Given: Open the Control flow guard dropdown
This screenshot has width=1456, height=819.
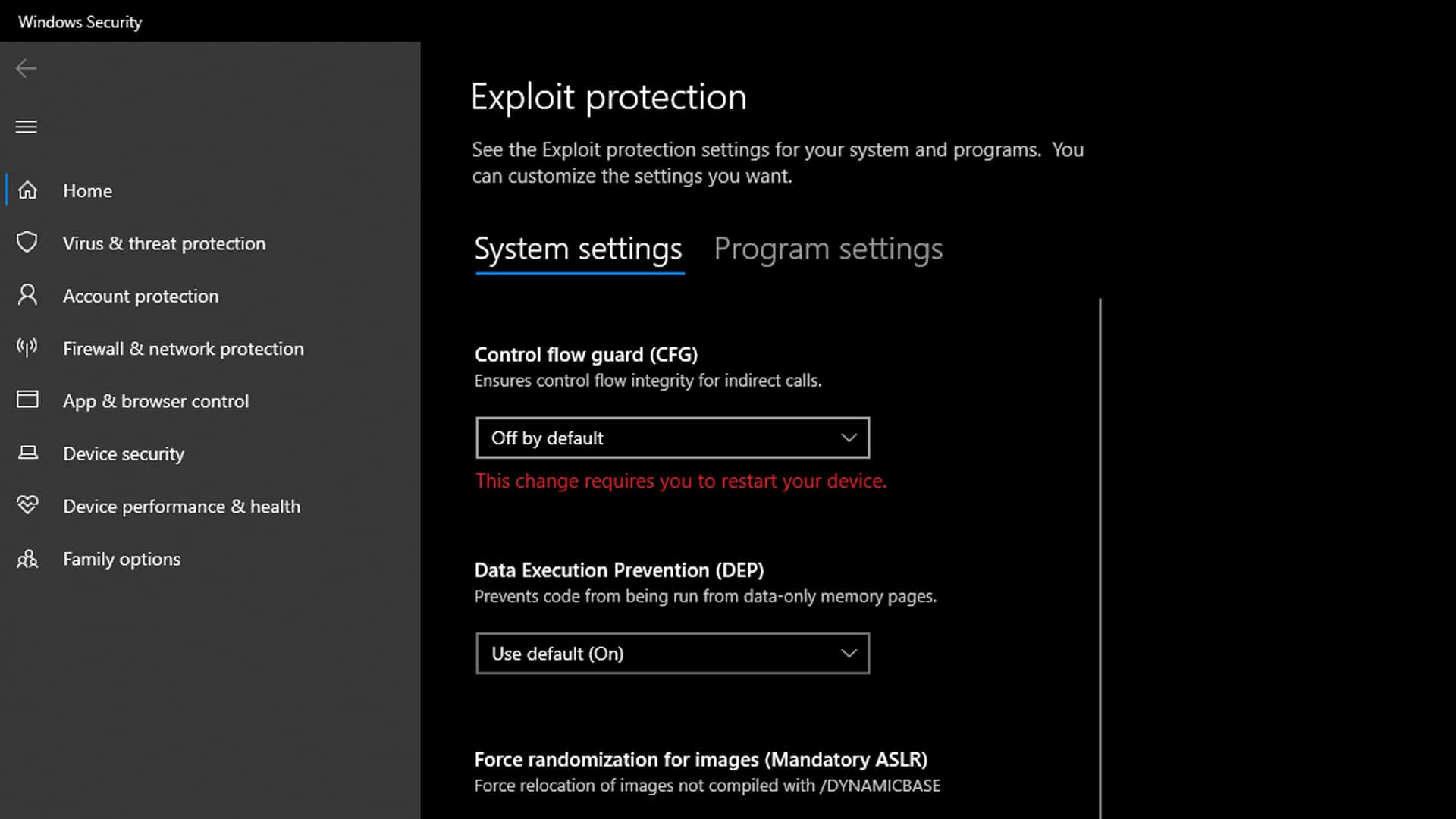Looking at the screenshot, I should tap(672, 438).
